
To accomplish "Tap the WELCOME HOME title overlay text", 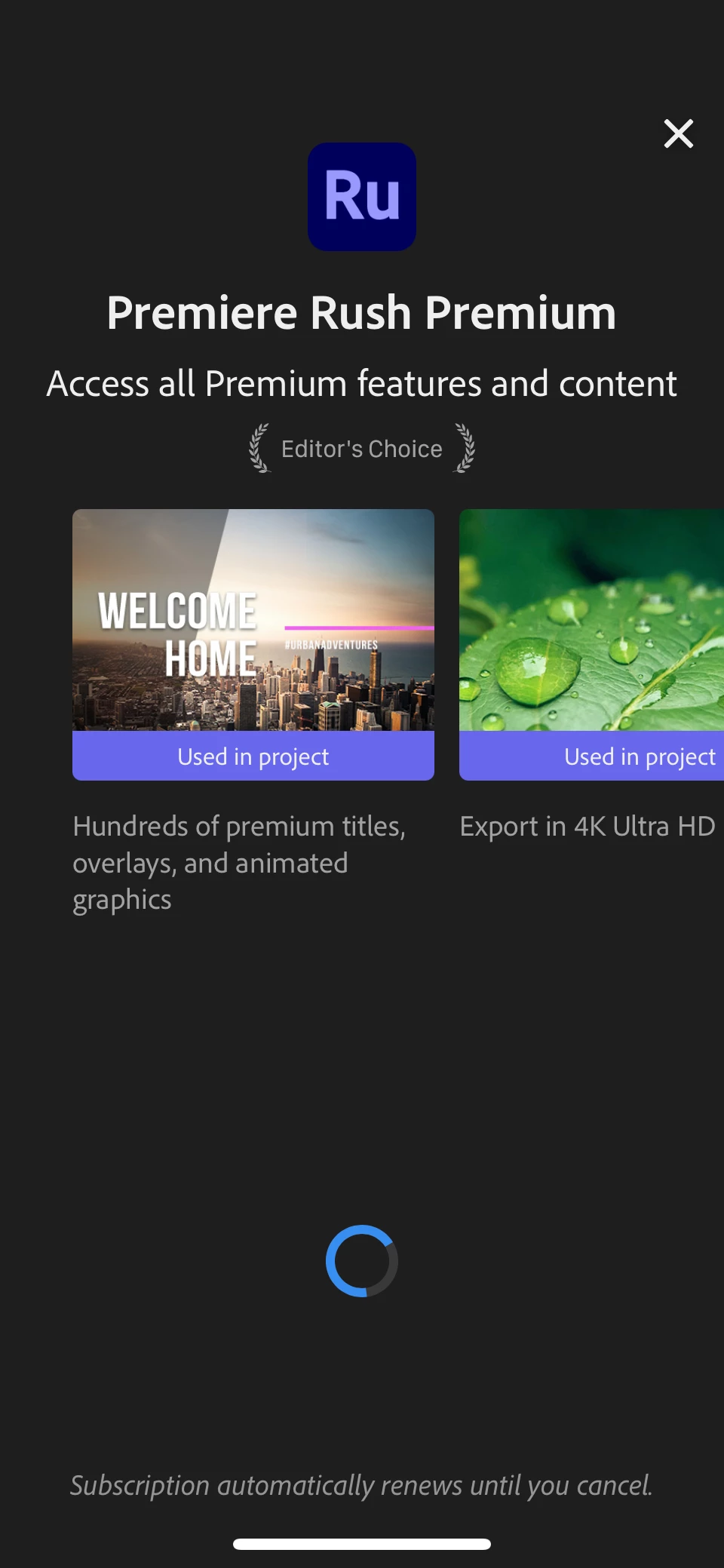I will click(x=178, y=634).
